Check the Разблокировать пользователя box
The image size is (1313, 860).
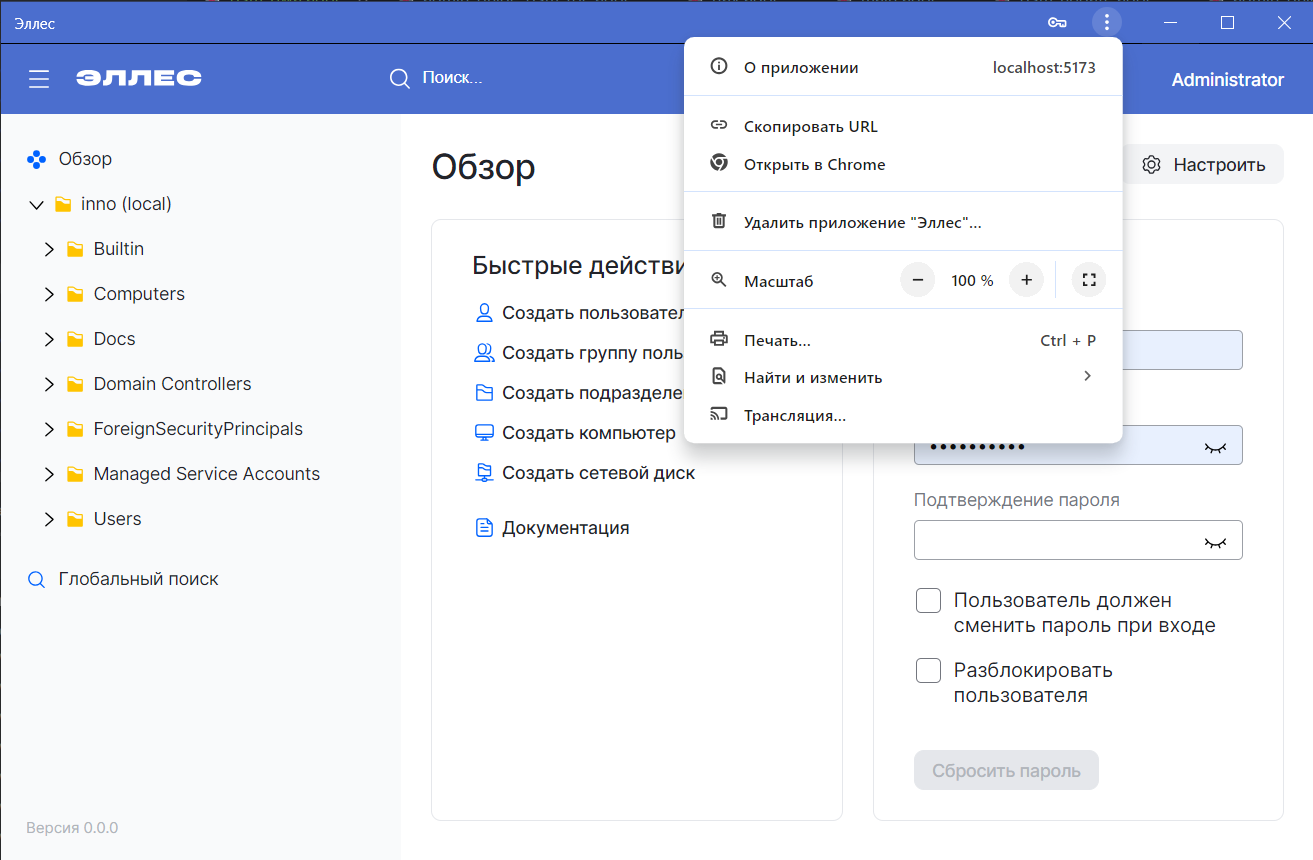(928, 670)
